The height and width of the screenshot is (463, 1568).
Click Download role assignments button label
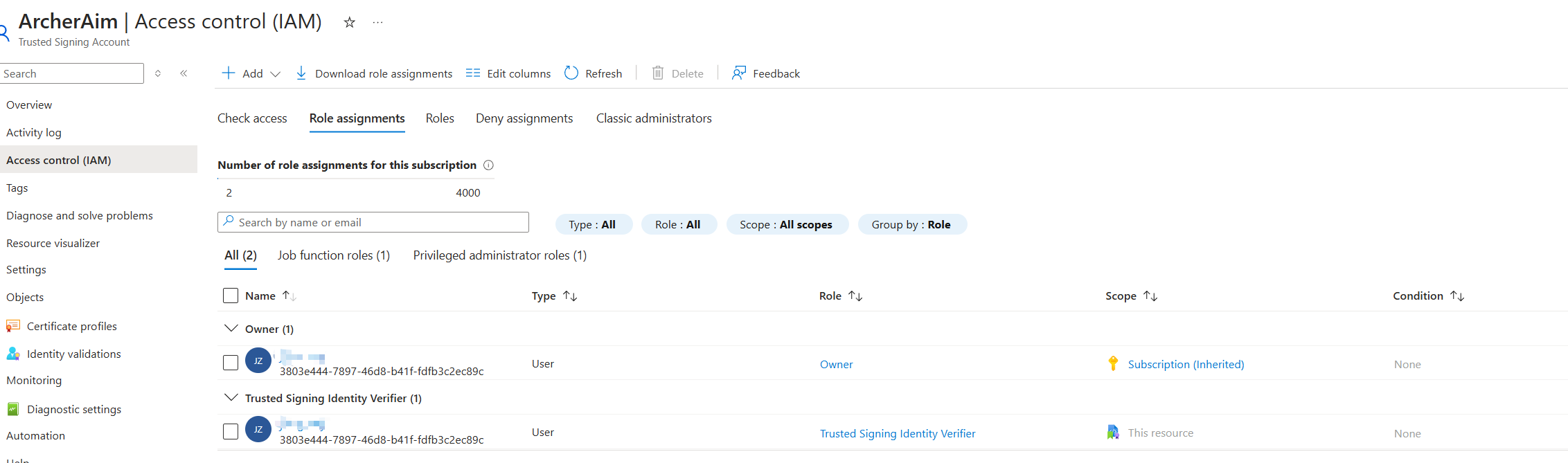[384, 73]
